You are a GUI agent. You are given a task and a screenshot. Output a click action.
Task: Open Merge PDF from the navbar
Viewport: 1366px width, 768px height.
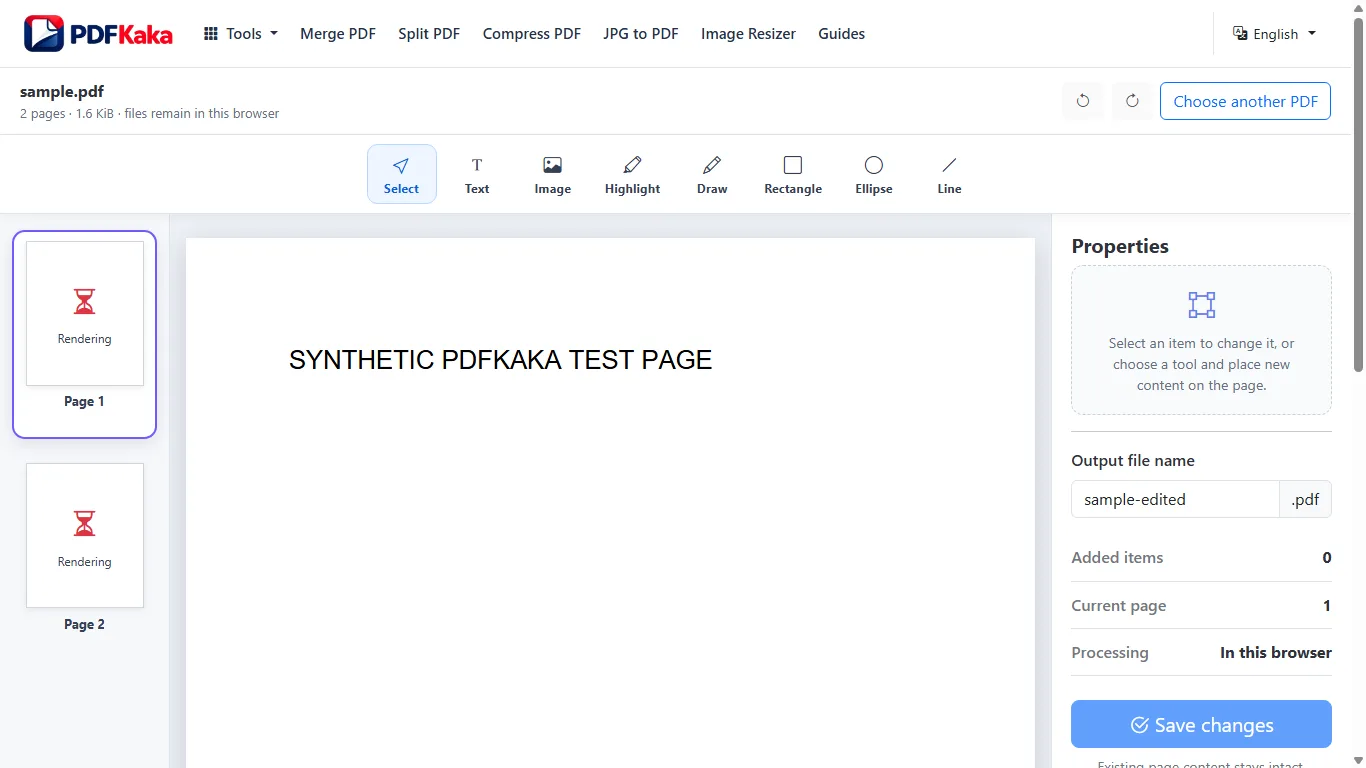pyautogui.click(x=338, y=34)
